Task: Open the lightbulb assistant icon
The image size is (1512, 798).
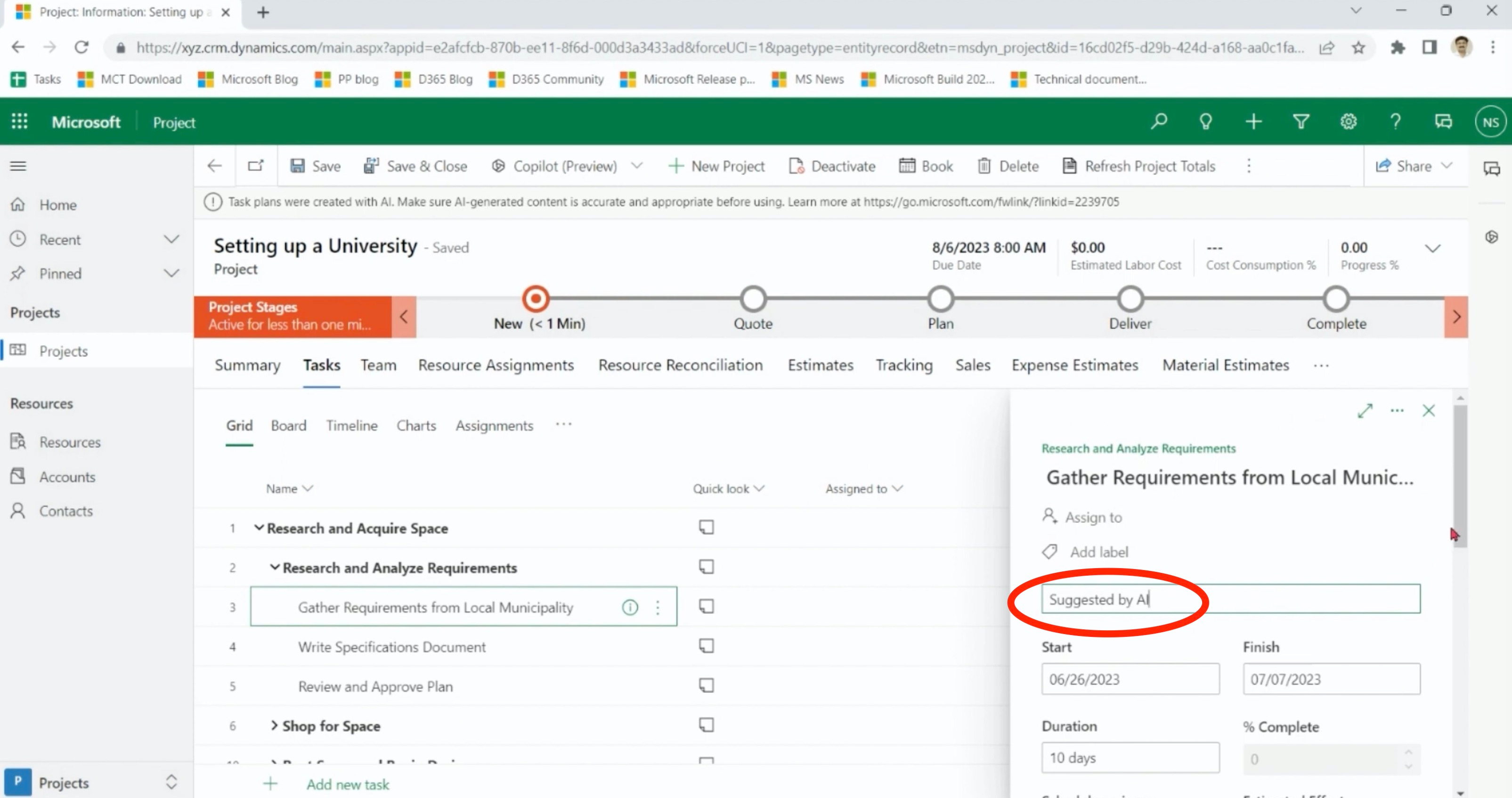Action: (x=1206, y=122)
